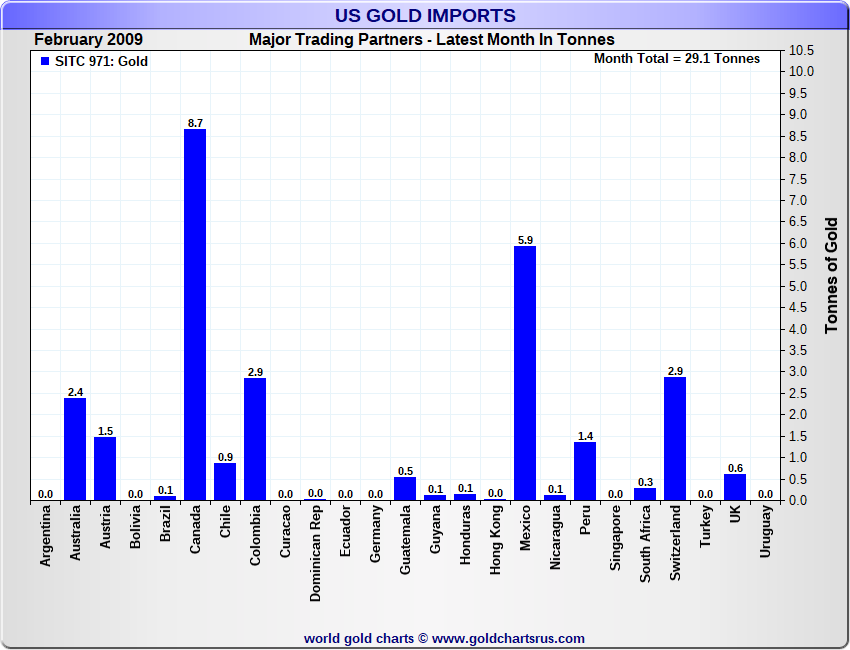Click the '0.3' value above South Africa
The image size is (850, 650).
646,482
